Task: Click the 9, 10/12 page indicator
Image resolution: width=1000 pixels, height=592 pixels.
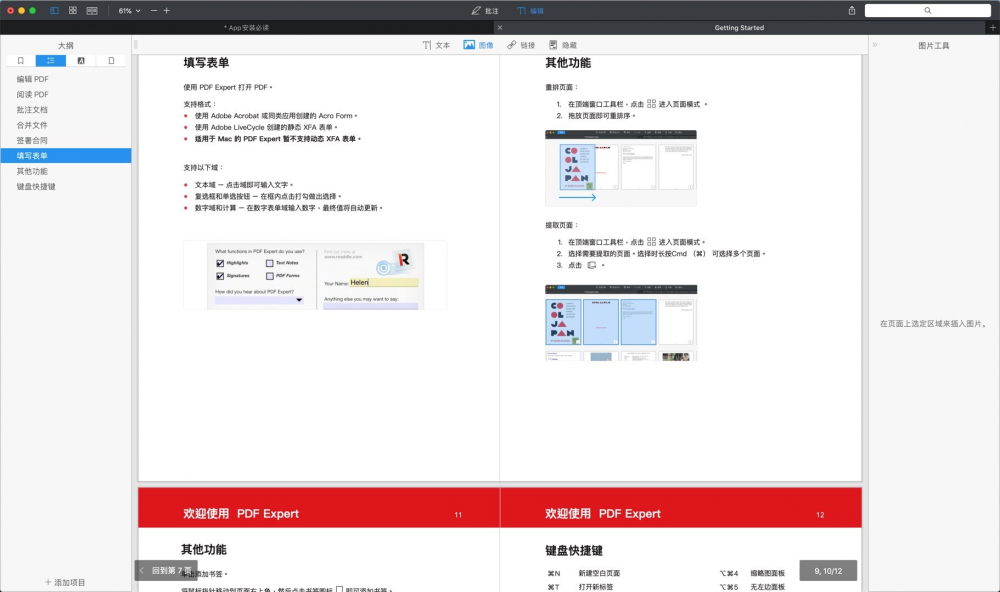Action: click(828, 571)
